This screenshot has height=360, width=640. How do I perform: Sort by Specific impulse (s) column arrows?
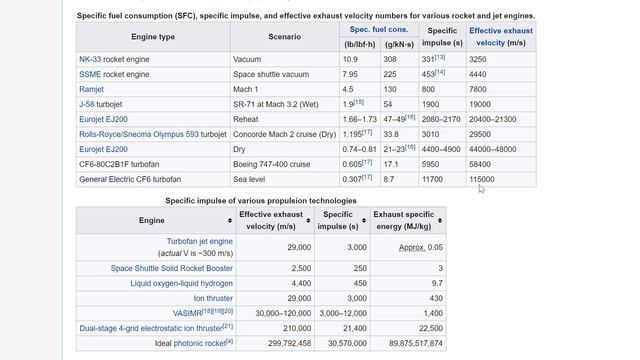click(364, 220)
